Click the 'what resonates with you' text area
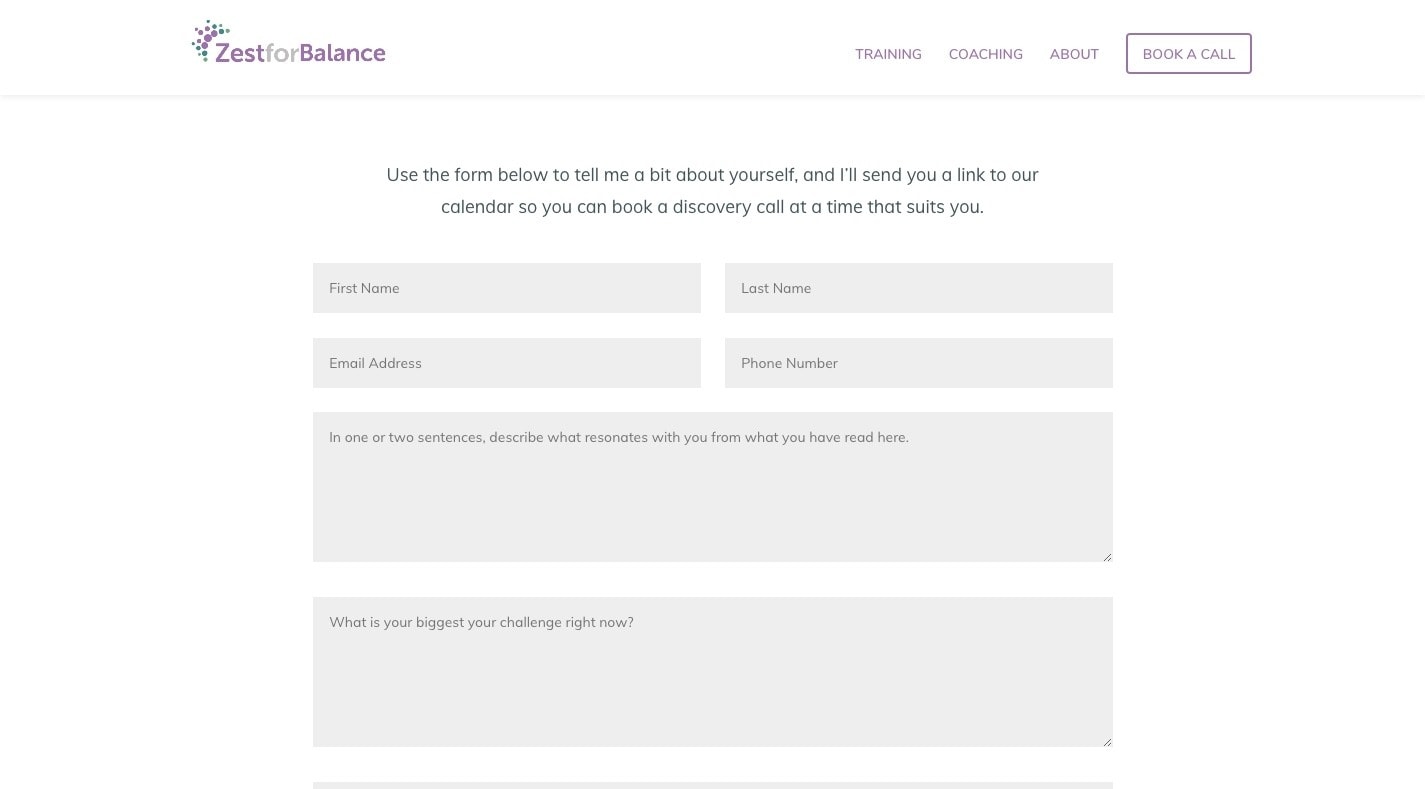This screenshot has width=1425, height=789. (x=713, y=487)
